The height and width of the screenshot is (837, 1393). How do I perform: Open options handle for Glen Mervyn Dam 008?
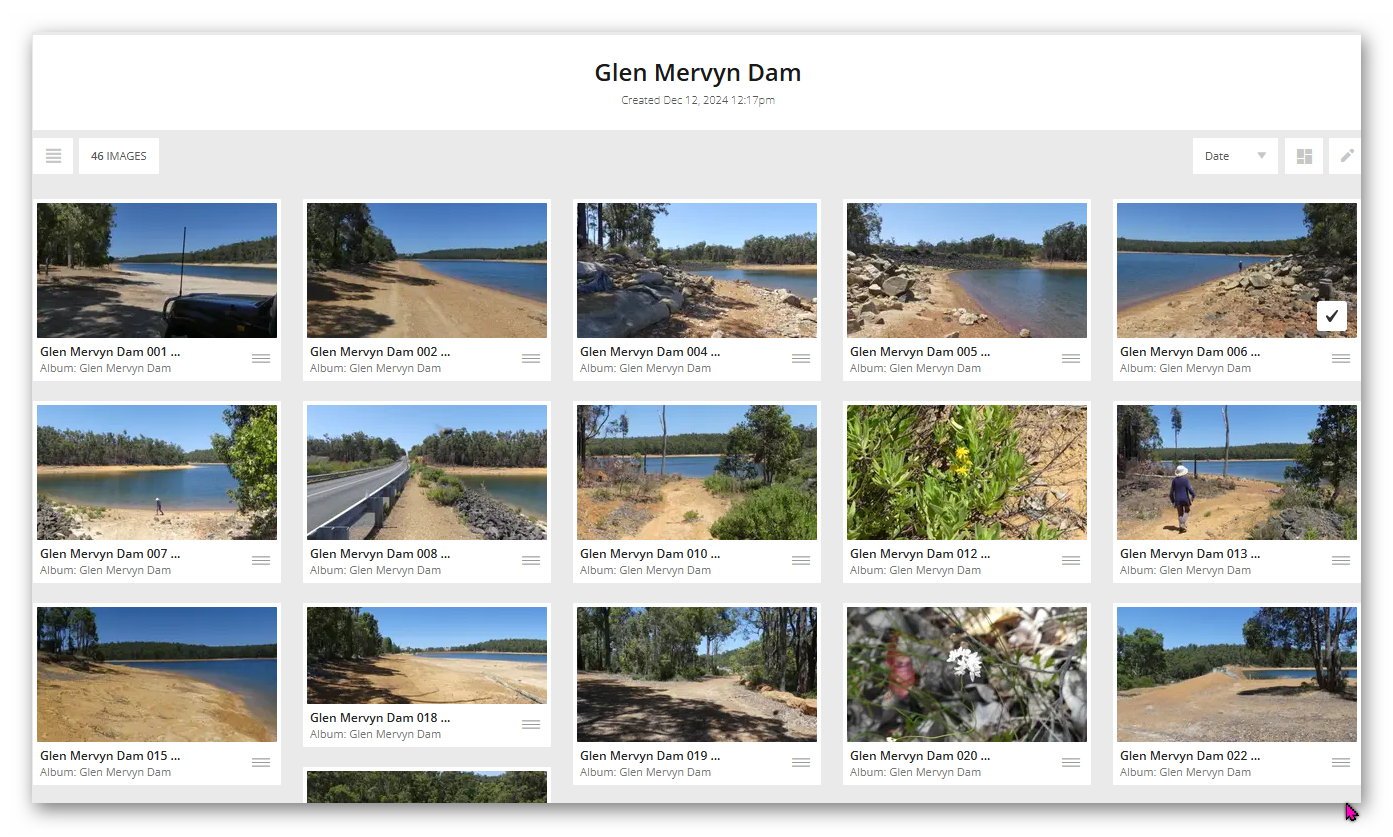[531, 560]
